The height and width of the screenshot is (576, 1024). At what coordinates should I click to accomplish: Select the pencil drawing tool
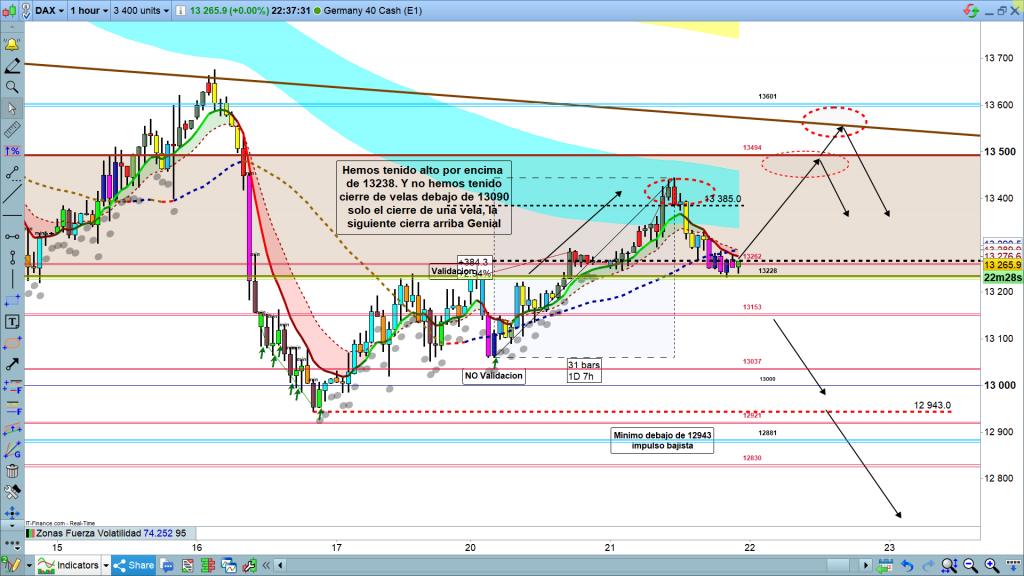[12, 66]
